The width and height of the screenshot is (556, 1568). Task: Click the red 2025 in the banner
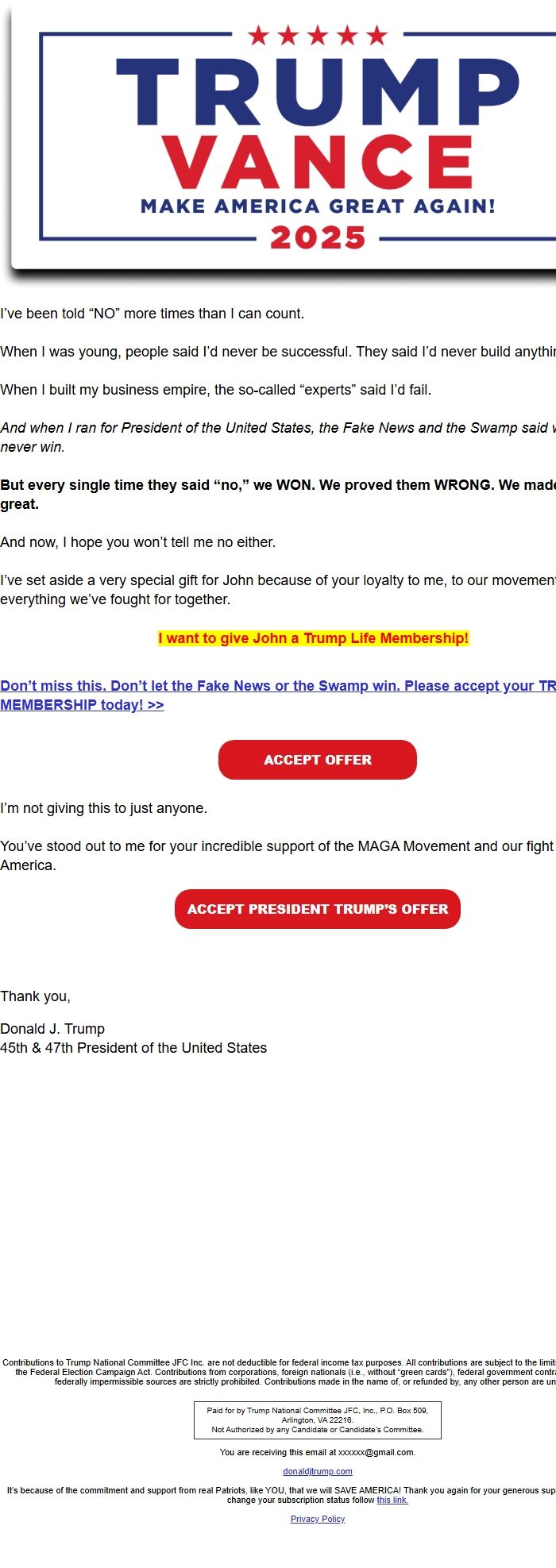click(318, 237)
